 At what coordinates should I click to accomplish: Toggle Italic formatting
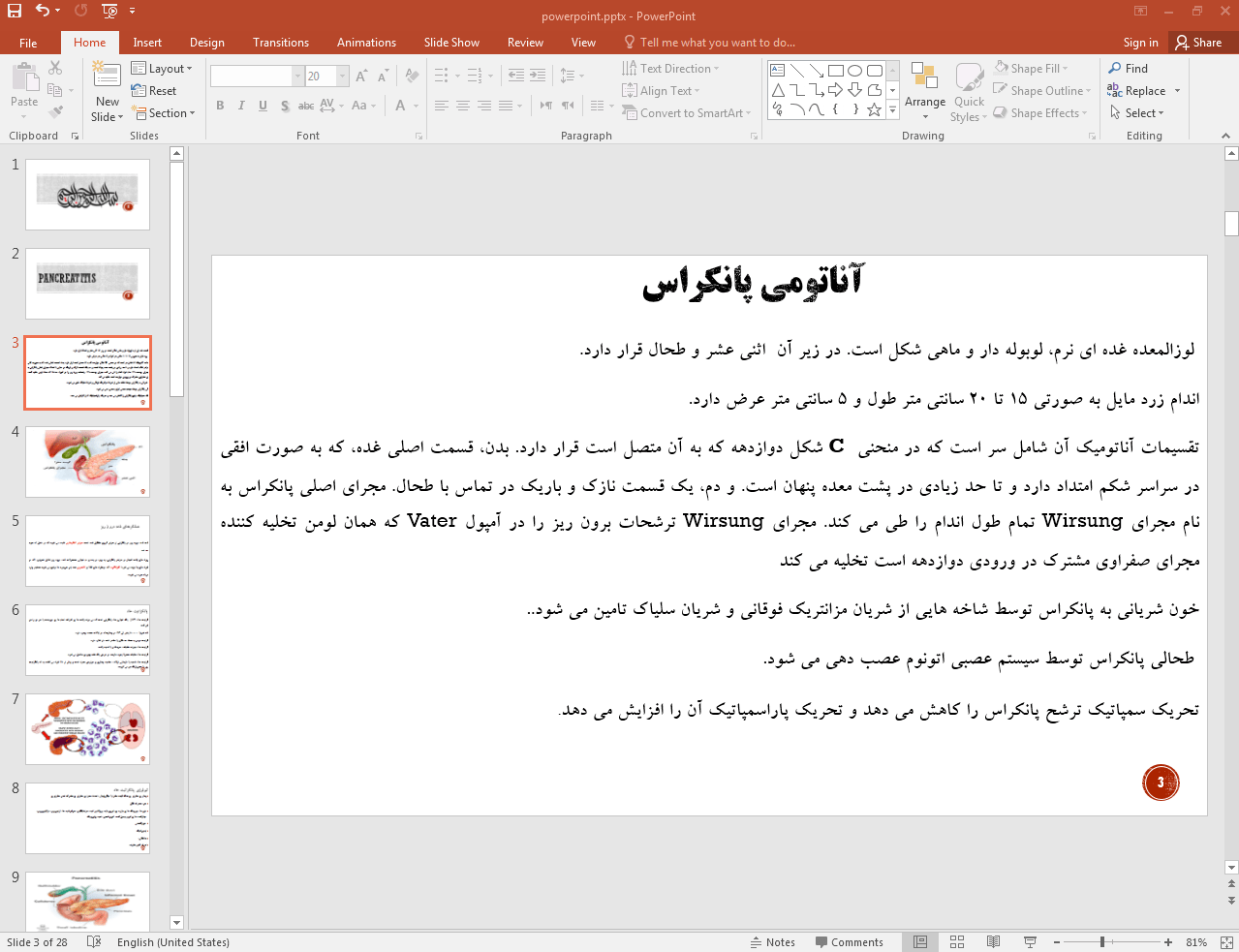[241, 106]
